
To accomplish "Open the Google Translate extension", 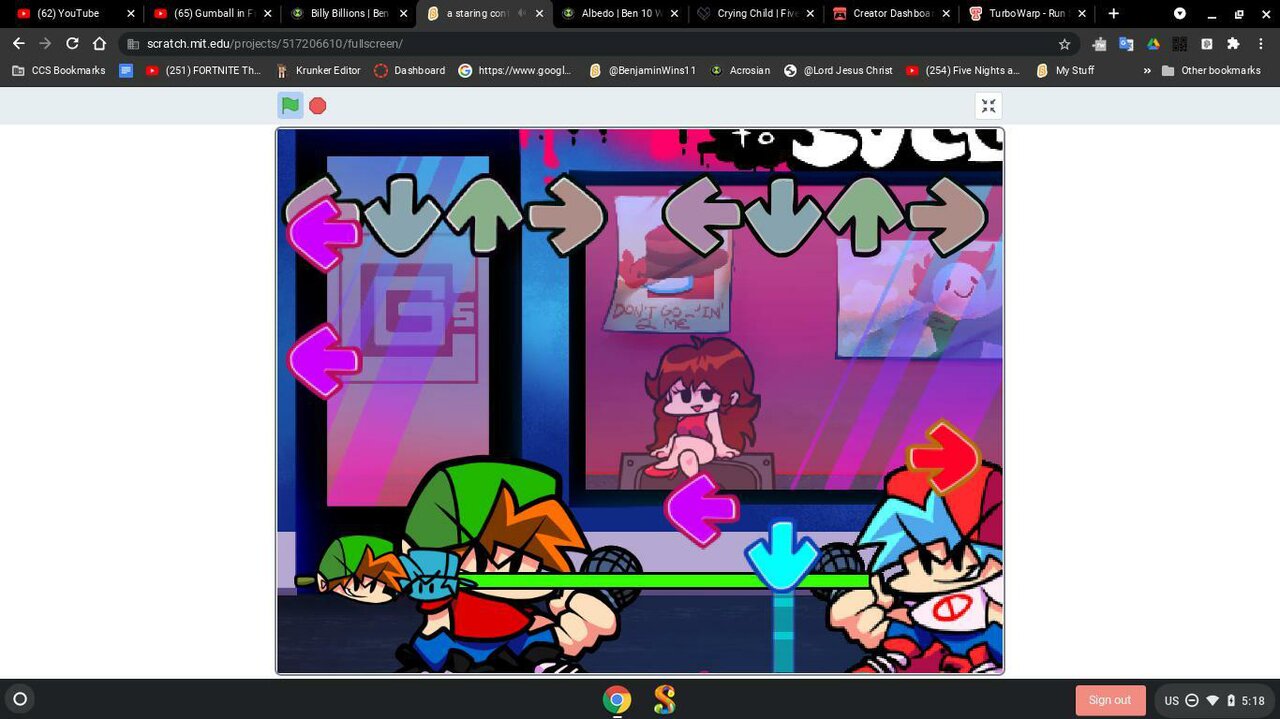I will 1126,44.
